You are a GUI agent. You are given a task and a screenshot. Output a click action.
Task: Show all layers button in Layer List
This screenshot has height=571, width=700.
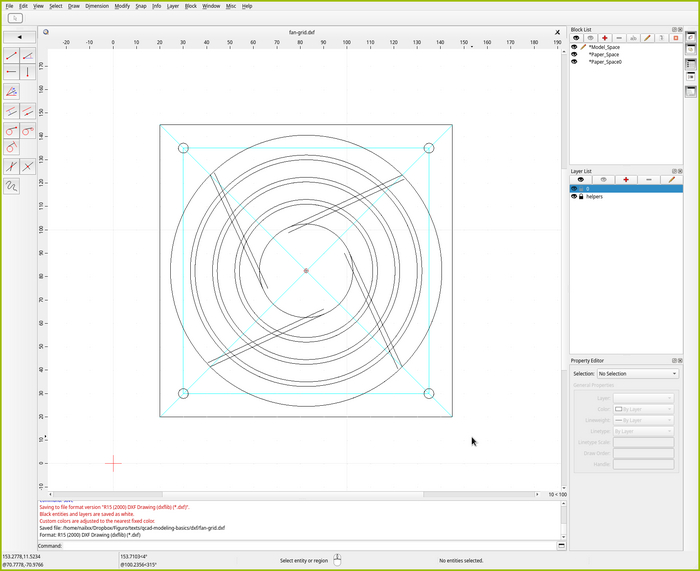(580, 179)
